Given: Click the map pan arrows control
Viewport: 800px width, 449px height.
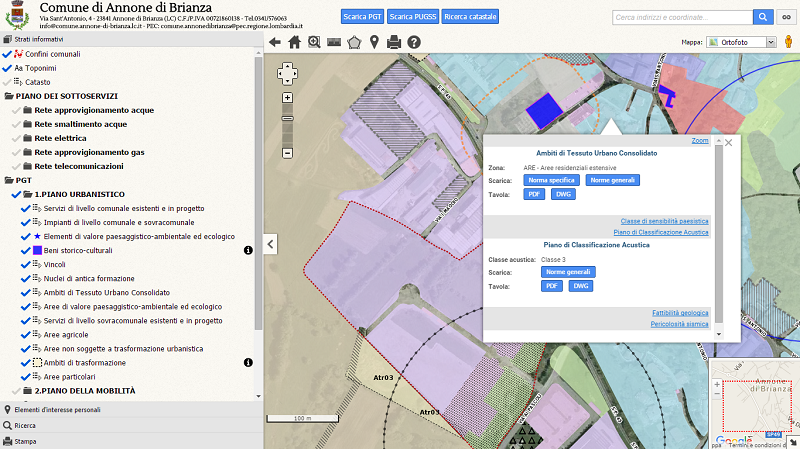Looking at the screenshot, I should (287, 74).
